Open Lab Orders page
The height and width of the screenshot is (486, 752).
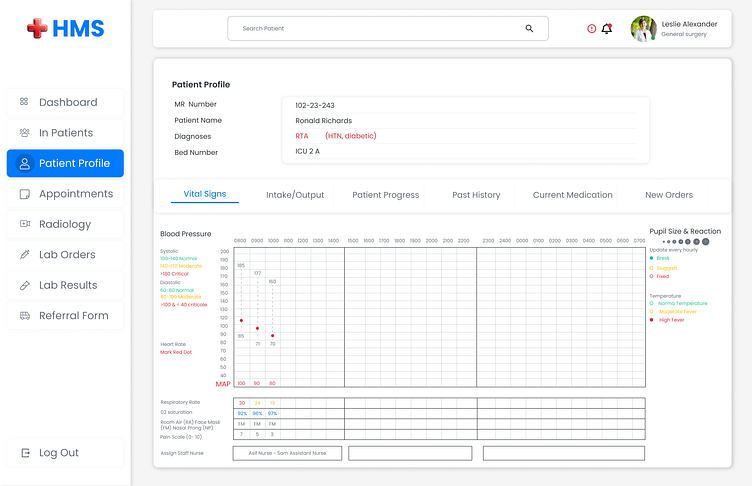tap(65, 255)
